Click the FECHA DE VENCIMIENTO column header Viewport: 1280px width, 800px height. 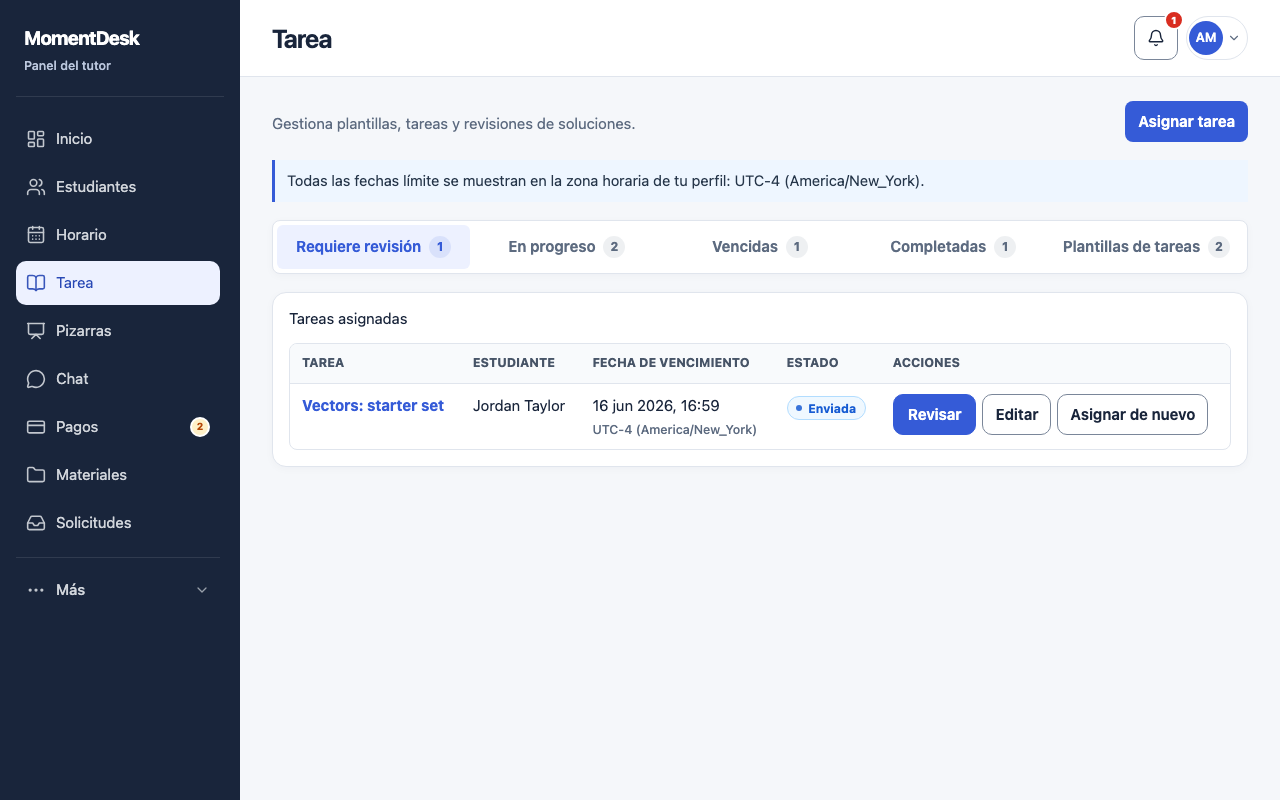pyautogui.click(x=671, y=363)
